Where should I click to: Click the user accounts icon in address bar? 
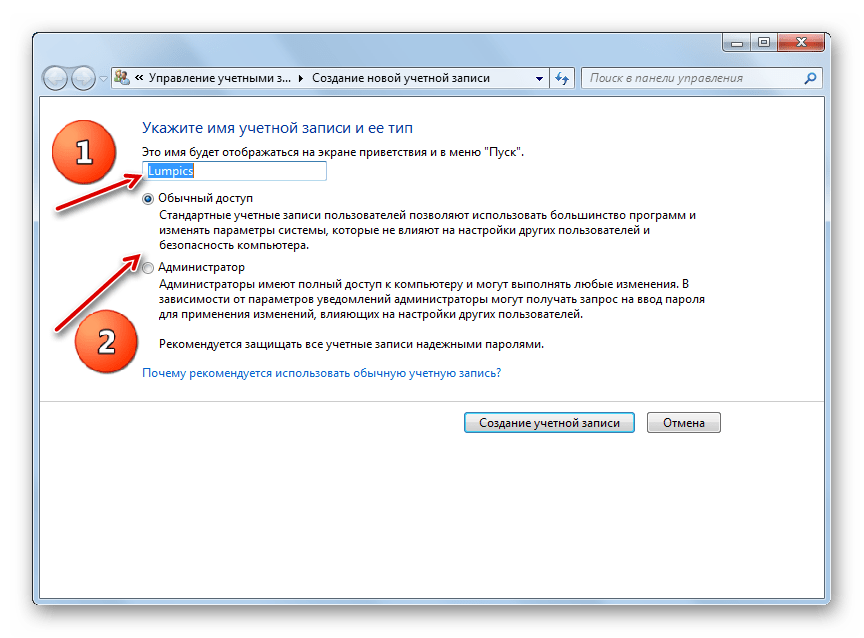pyautogui.click(x=122, y=78)
